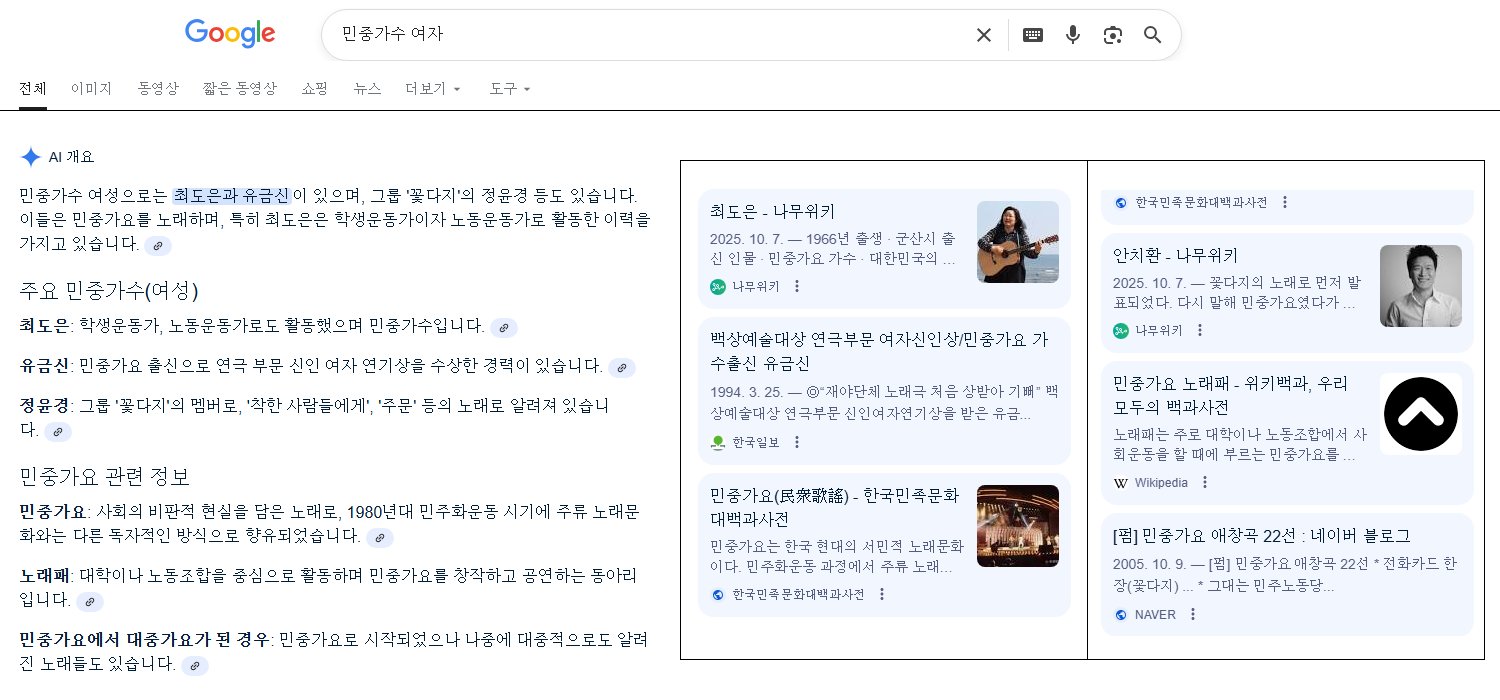Screen dimensions: 1500x700
Task: Switch to the 뉴스 tab
Action: (367, 88)
